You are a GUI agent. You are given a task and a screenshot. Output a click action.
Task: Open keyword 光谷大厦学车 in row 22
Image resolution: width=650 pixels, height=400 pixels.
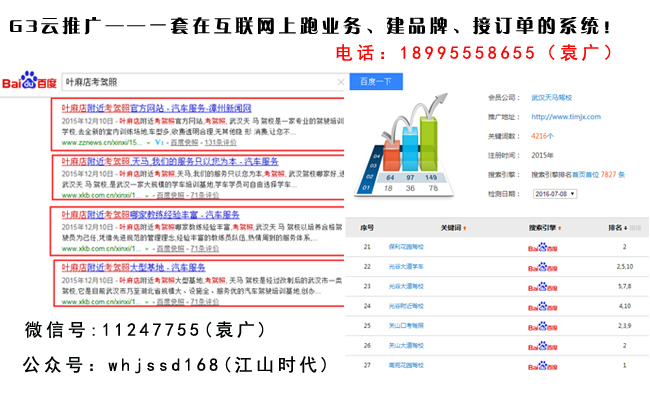(x=406, y=267)
